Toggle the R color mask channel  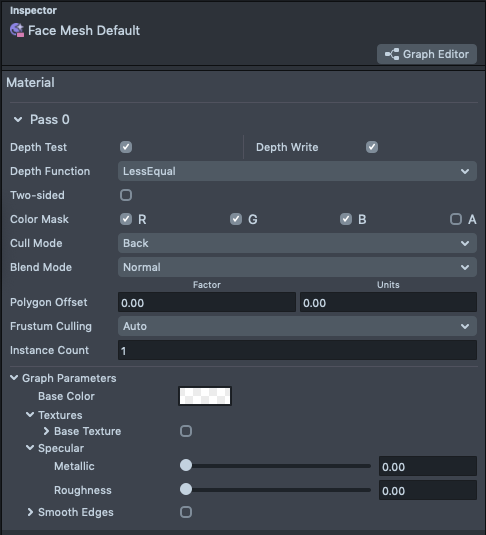[x=126, y=219]
